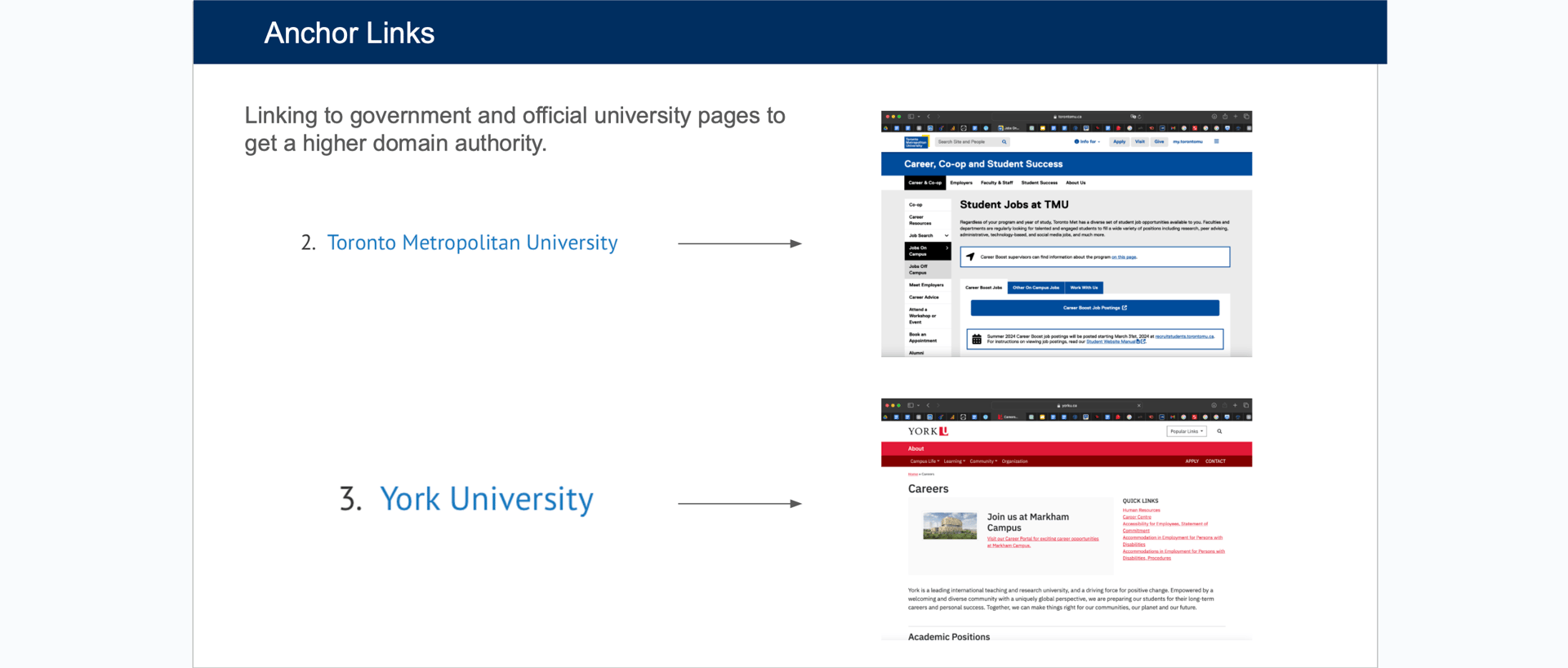Open the York University link

click(x=487, y=499)
